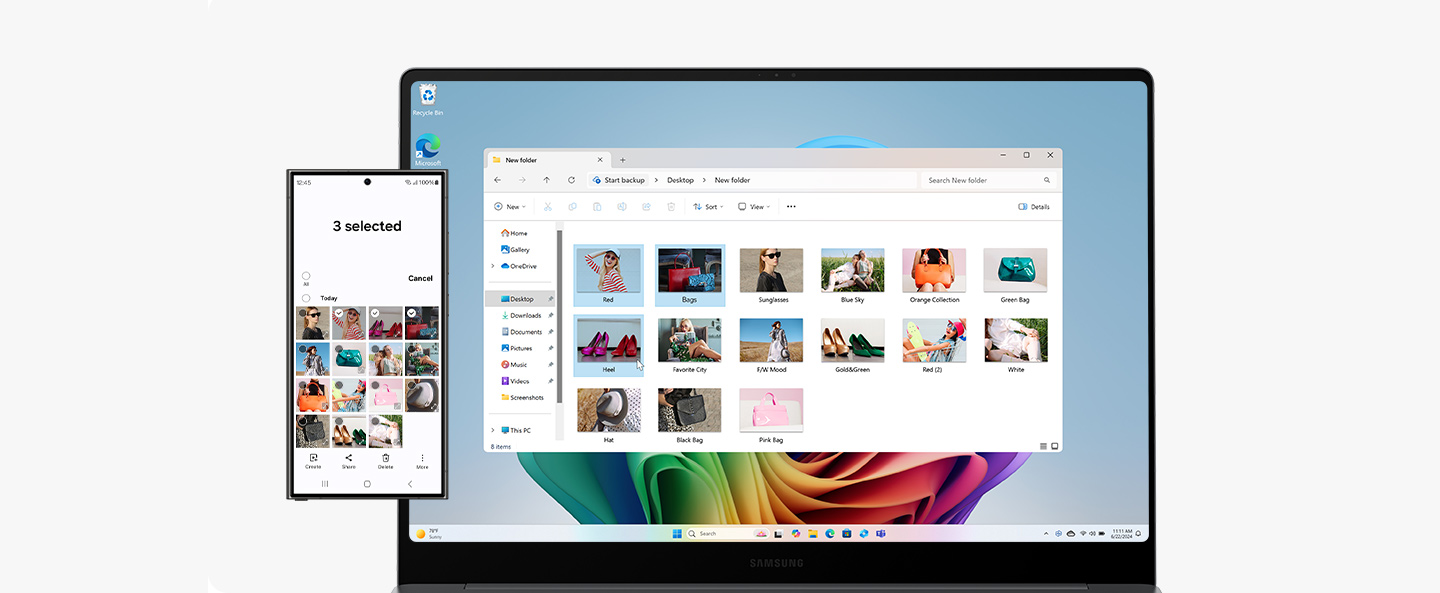This screenshot has width=1440, height=593.
Task: Click the Search New folder field
Action: click(x=987, y=180)
